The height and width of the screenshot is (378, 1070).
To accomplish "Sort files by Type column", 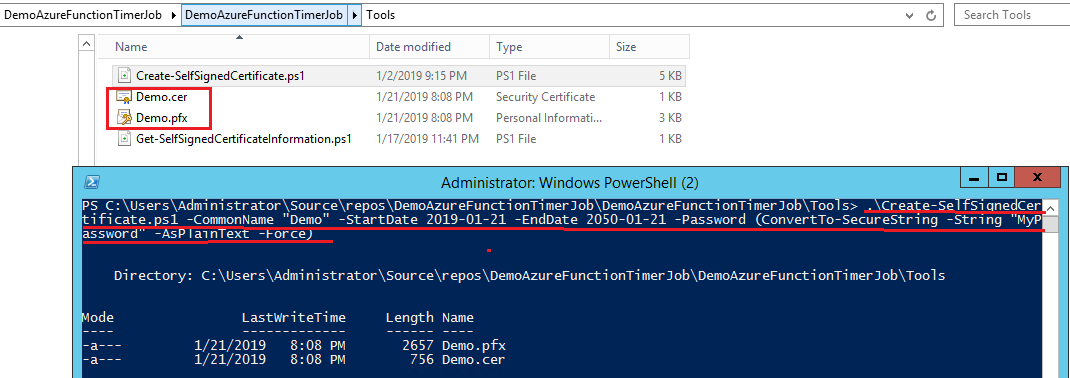I will [549, 47].
